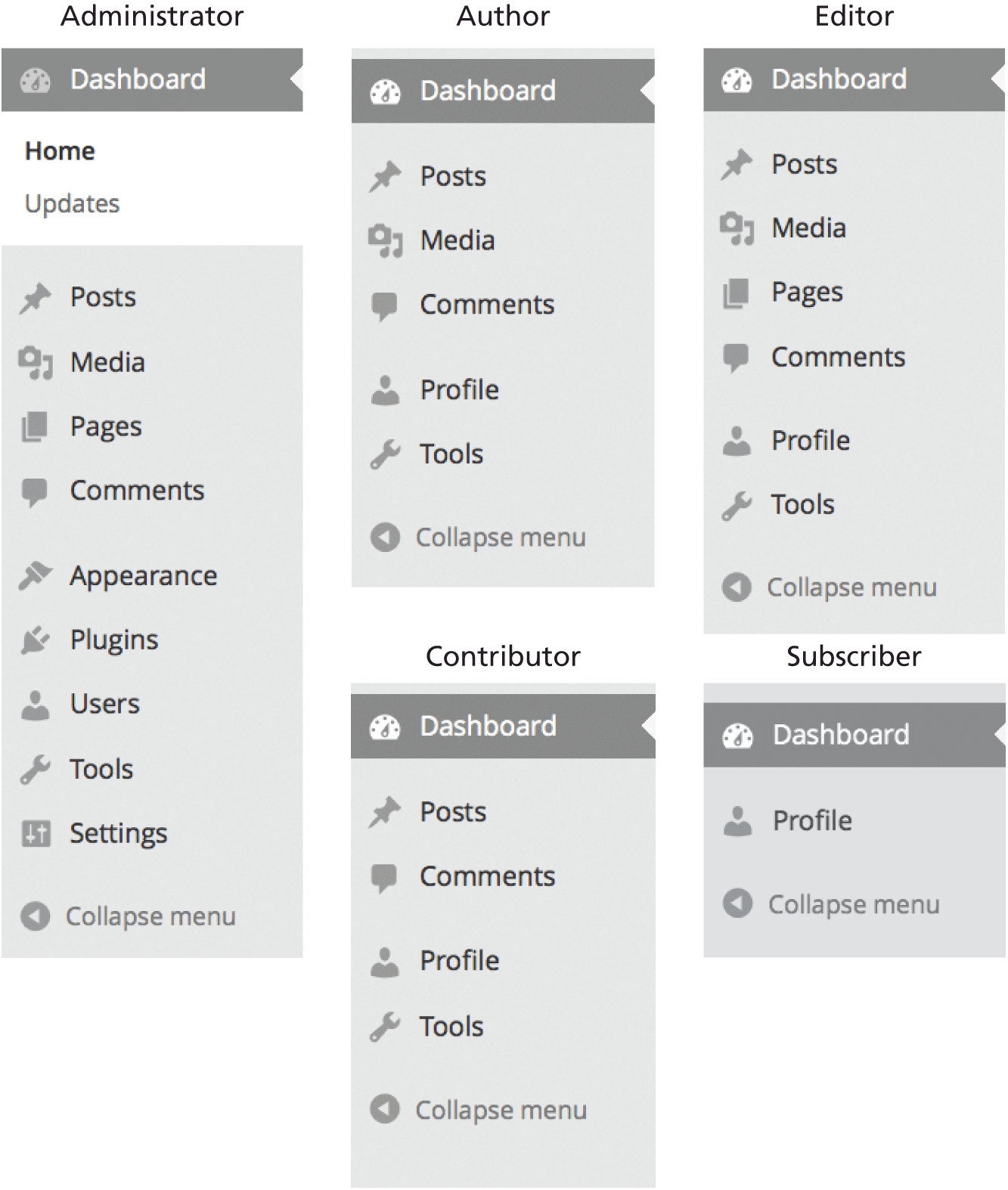The height and width of the screenshot is (1190, 1008).
Task: Go to Profile in the Contributor menu
Action: [459, 961]
